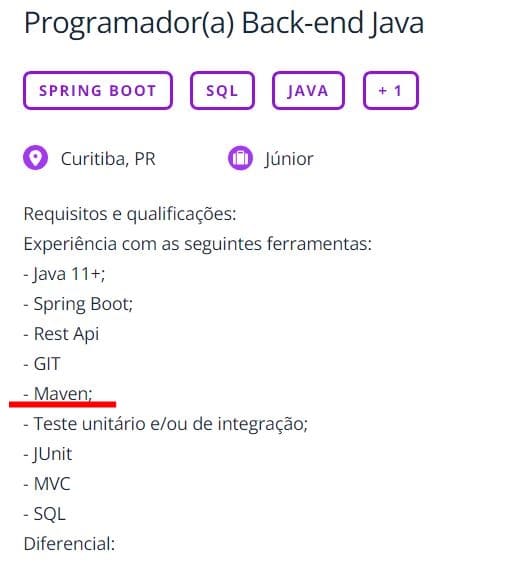The image size is (529, 566).
Task: Click the JUnit requirement line
Action: (x=48, y=454)
